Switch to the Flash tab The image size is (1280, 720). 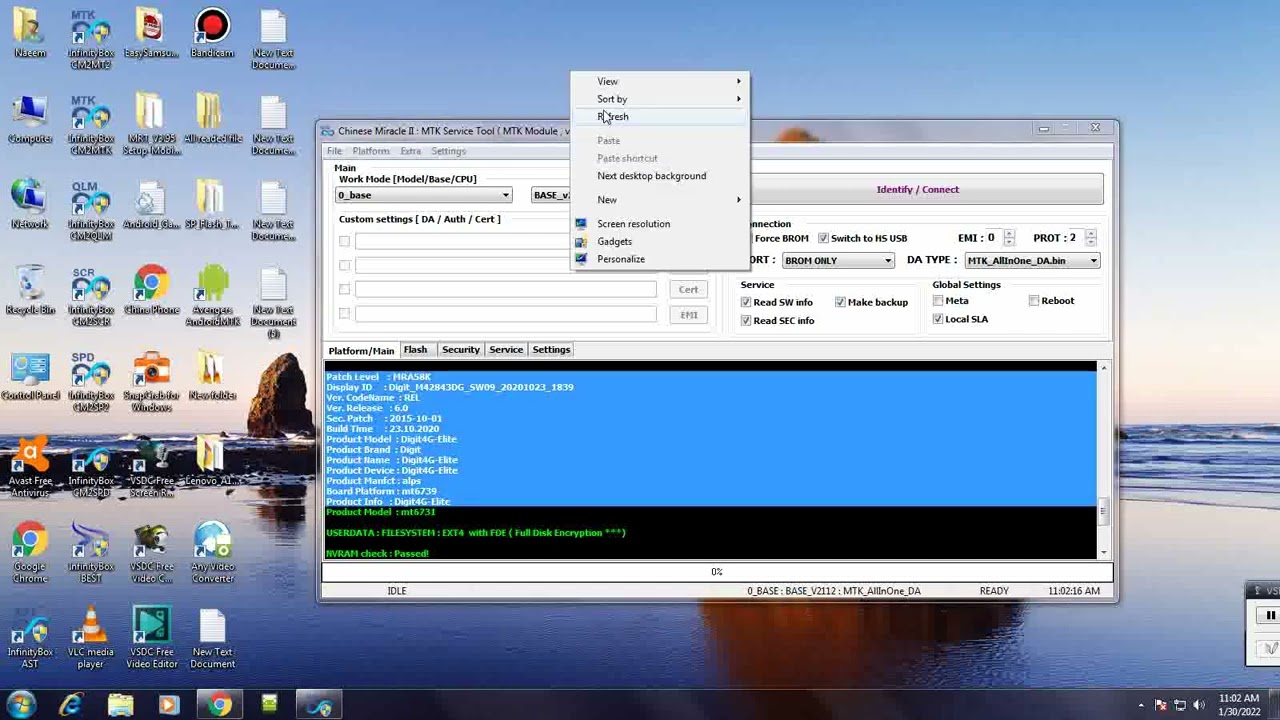[x=415, y=350]
